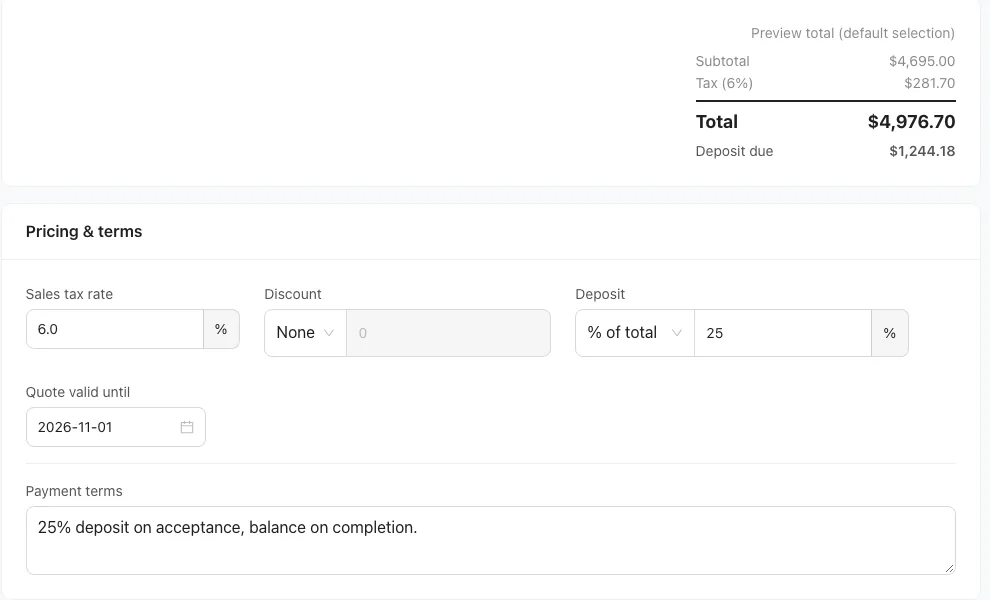Click the bold Total label
Image resolution: width=990 pixels, height=600 pixels.
click(717, 122)
